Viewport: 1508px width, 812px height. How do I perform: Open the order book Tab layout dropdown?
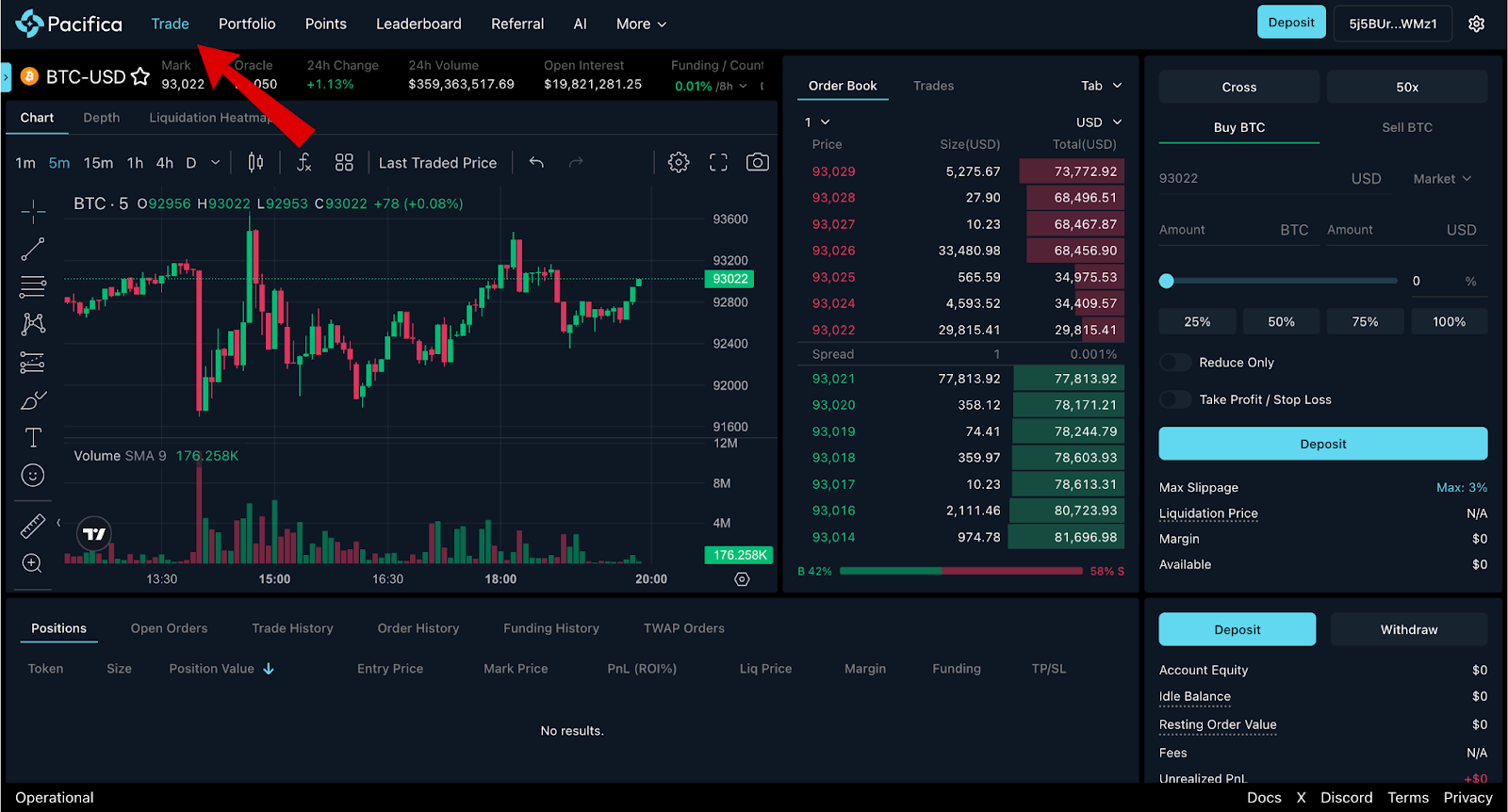[1101, 86]
